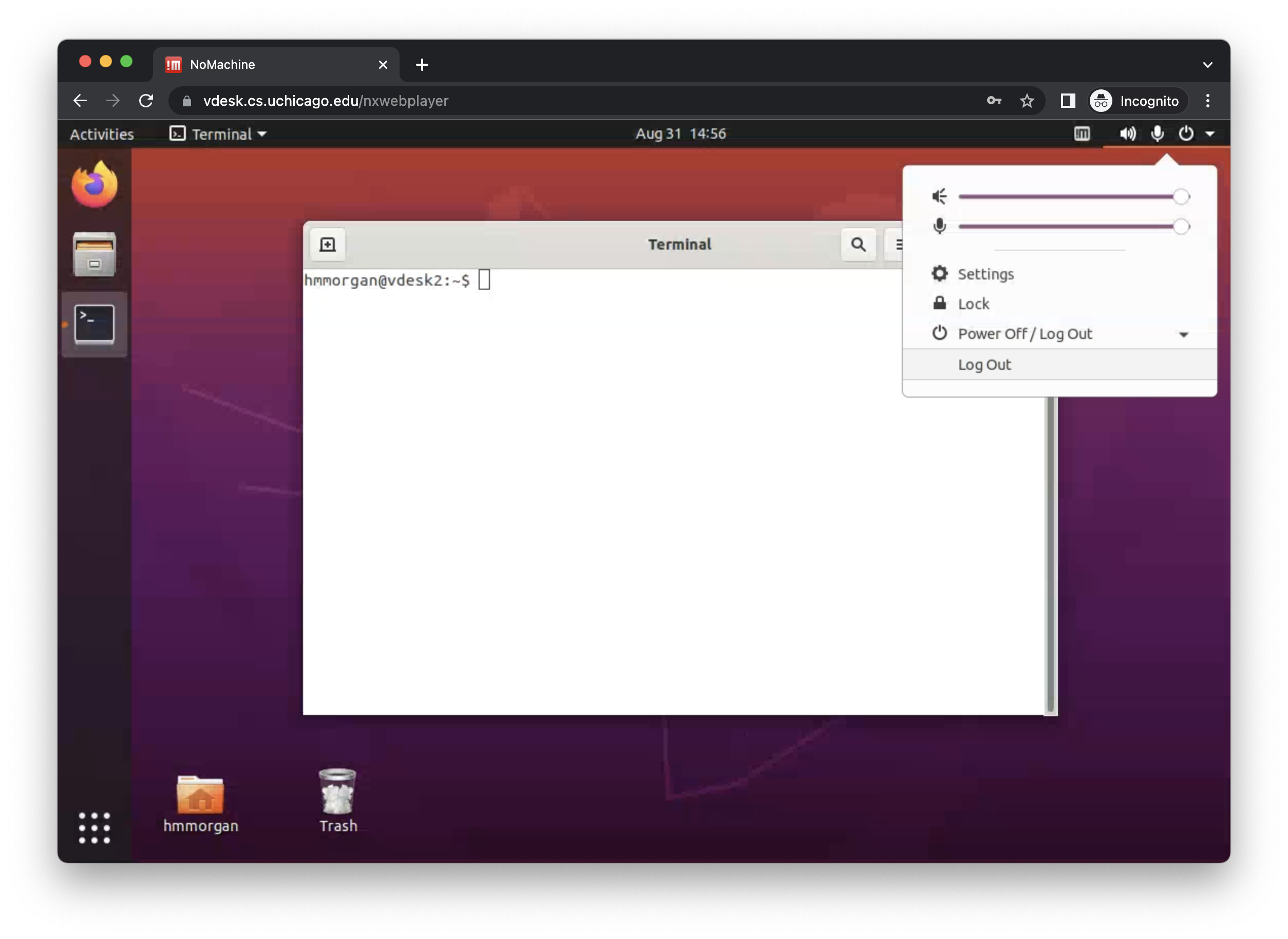
Task: Mute sound via the speaker icon in menu
Action: pos(939,197)
